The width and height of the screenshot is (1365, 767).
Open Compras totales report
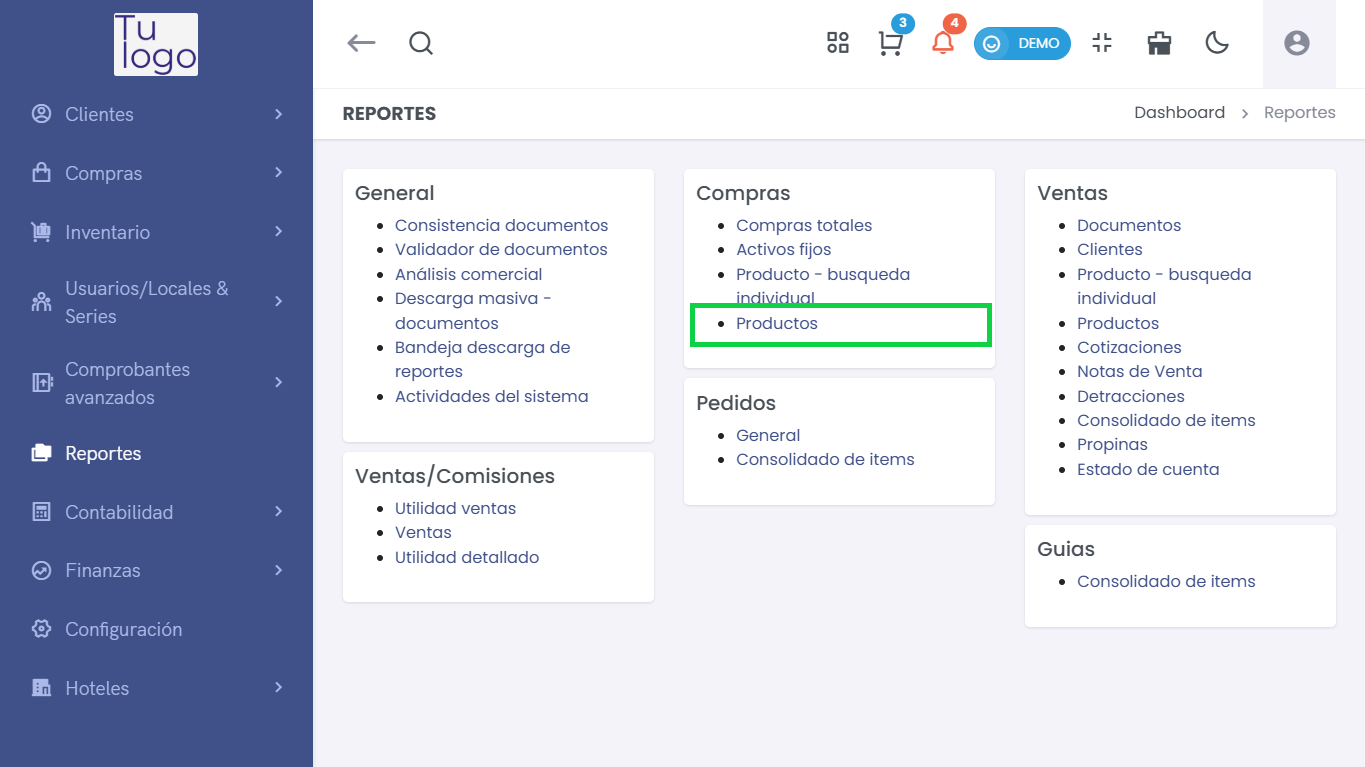click(x=804, y=225)
